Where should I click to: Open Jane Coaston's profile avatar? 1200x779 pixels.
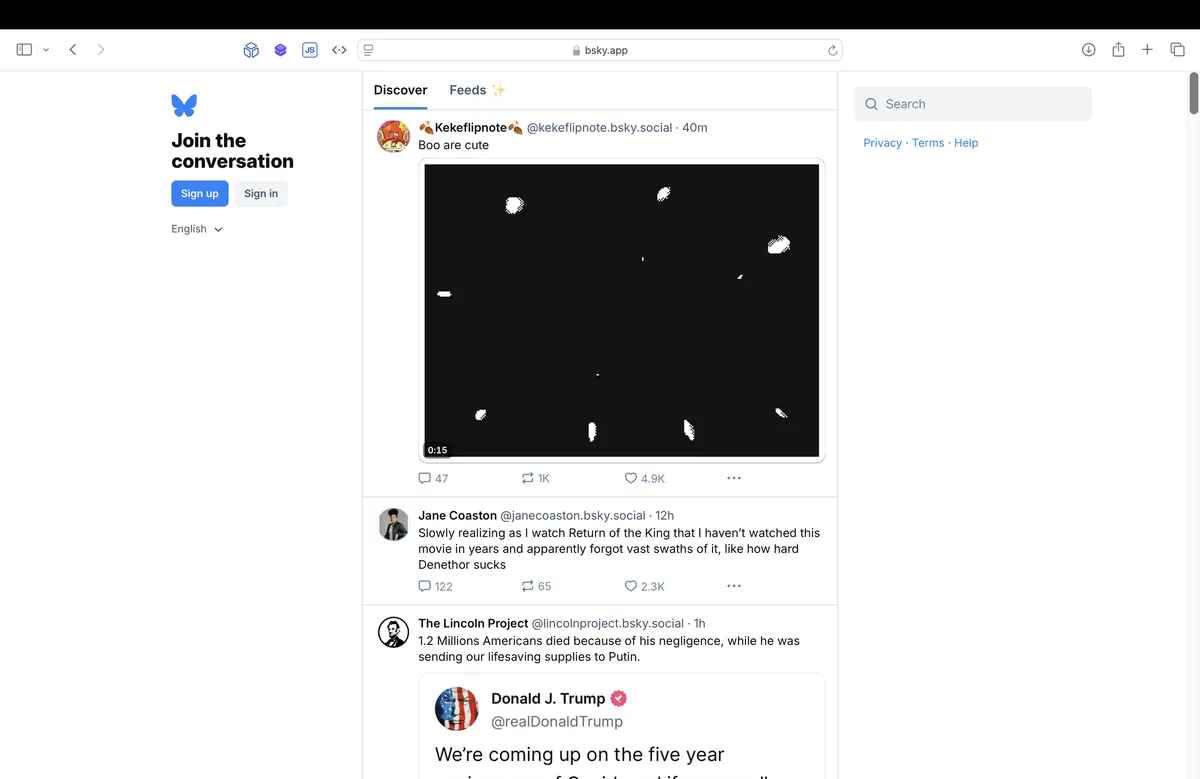click(x=394, y=524)
